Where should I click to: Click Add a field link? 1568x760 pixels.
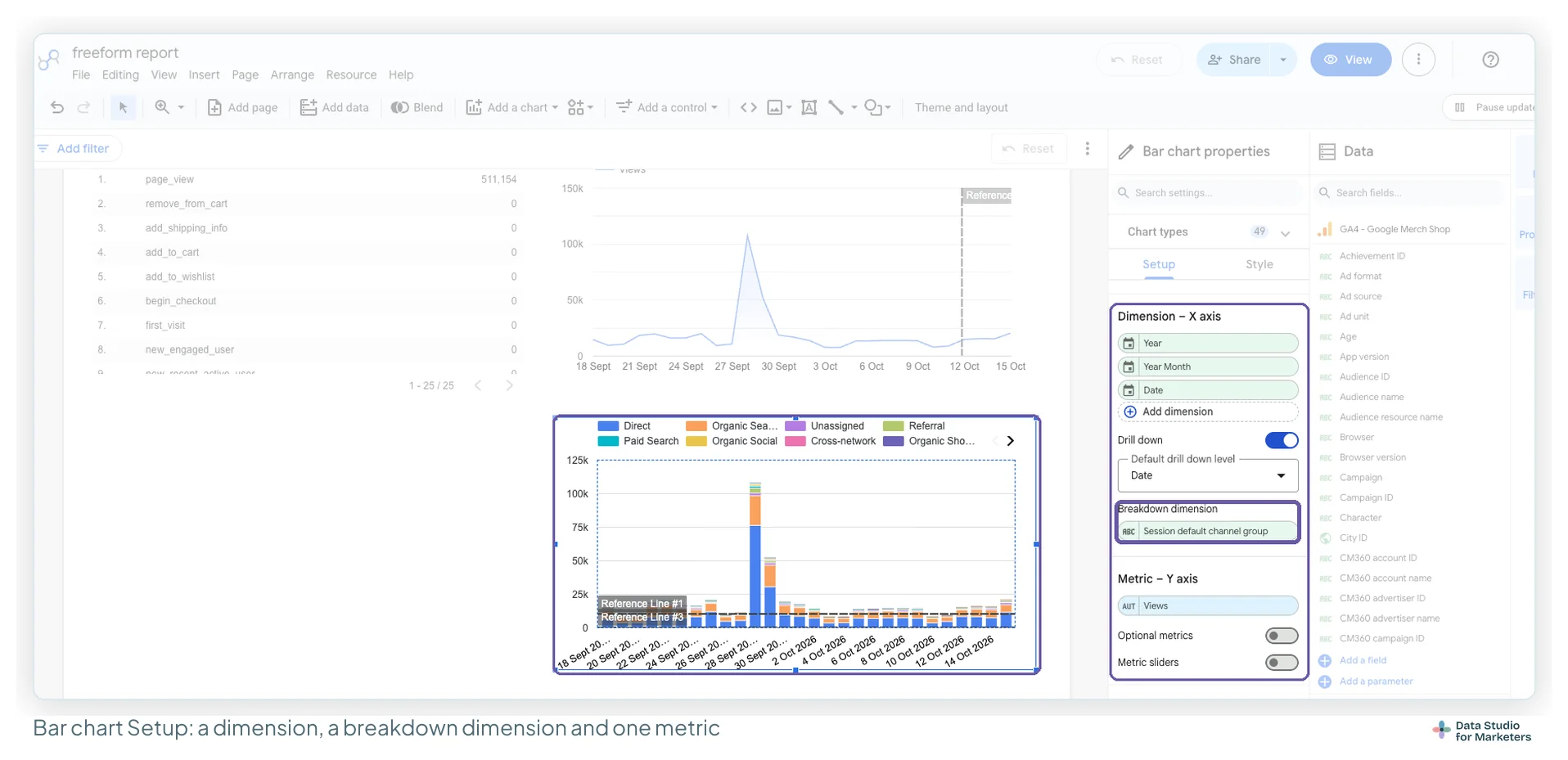tap(1363, 660)
